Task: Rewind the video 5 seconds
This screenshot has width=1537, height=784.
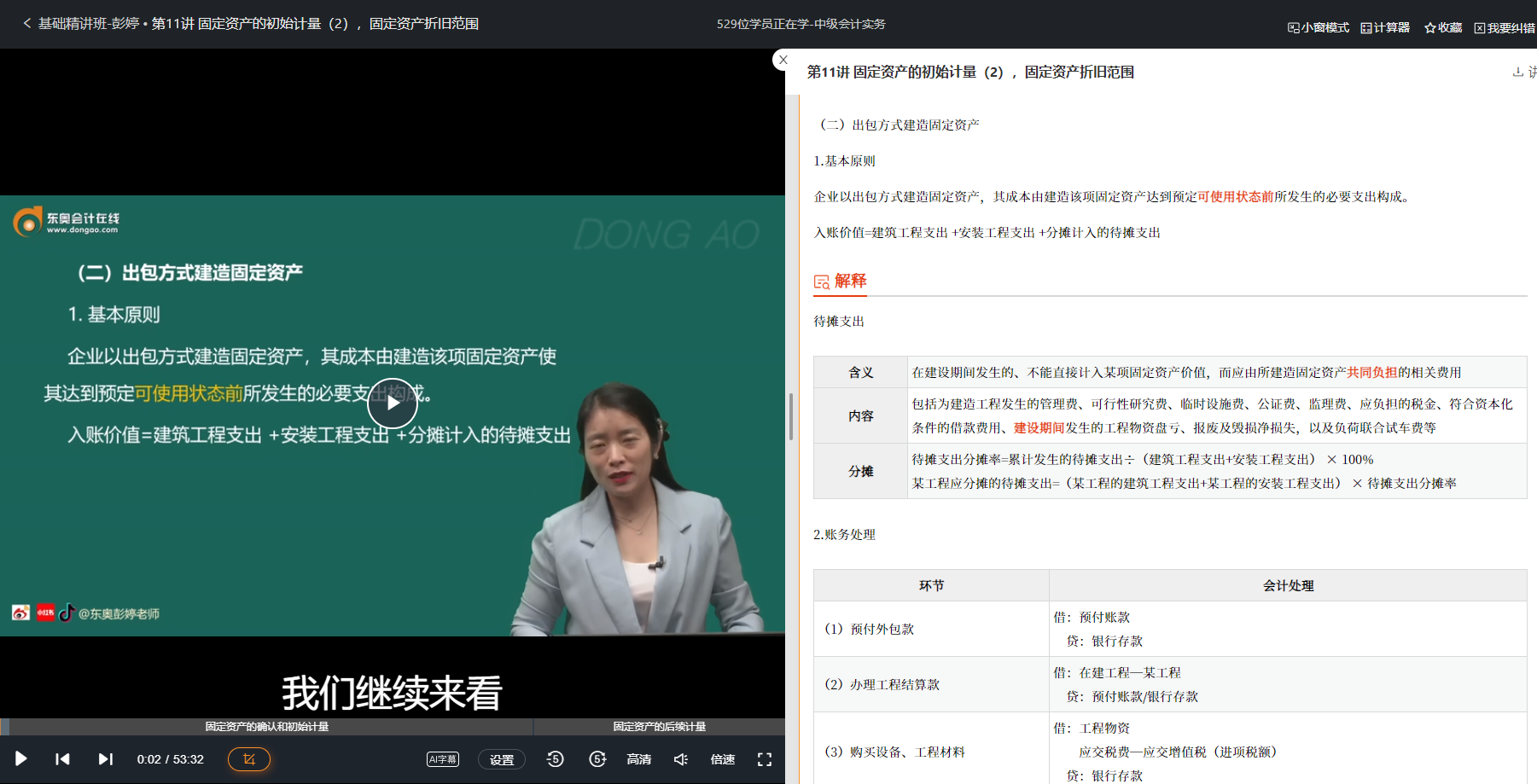Action: [x=555, y=758]
